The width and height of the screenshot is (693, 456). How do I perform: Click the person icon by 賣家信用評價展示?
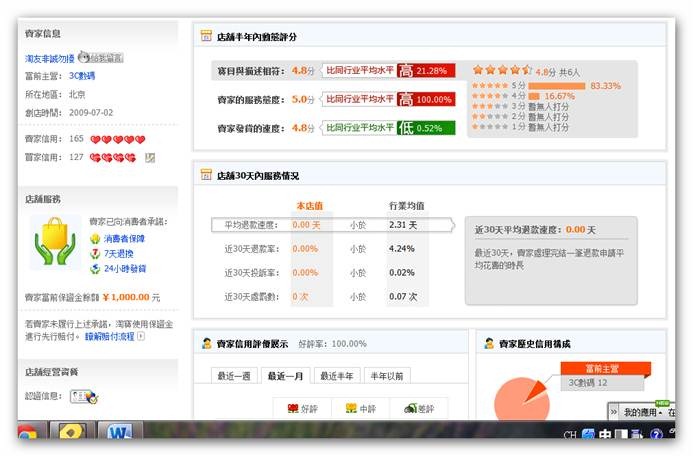pos(206,343)
